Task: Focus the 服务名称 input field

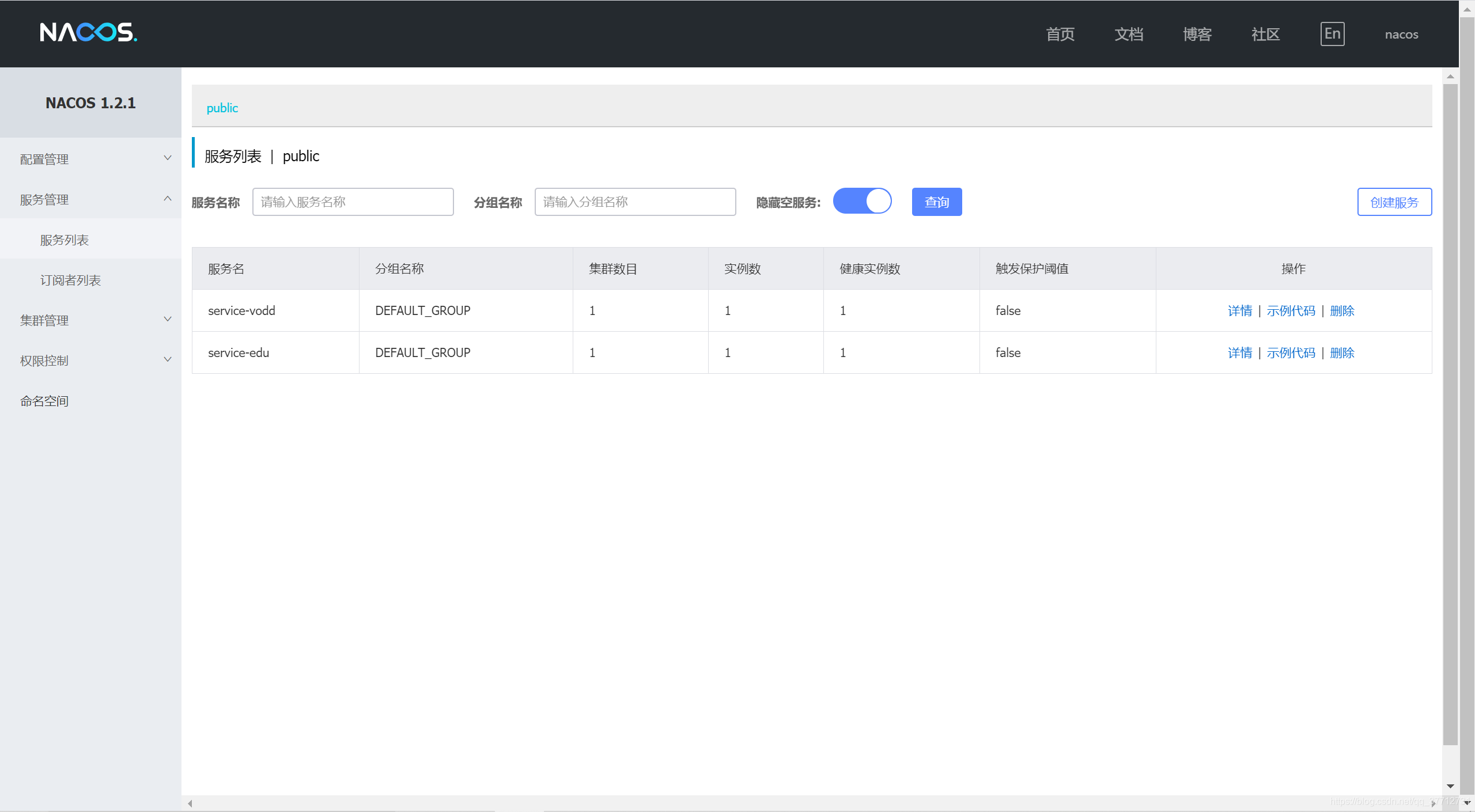Action: click(353, 202)
